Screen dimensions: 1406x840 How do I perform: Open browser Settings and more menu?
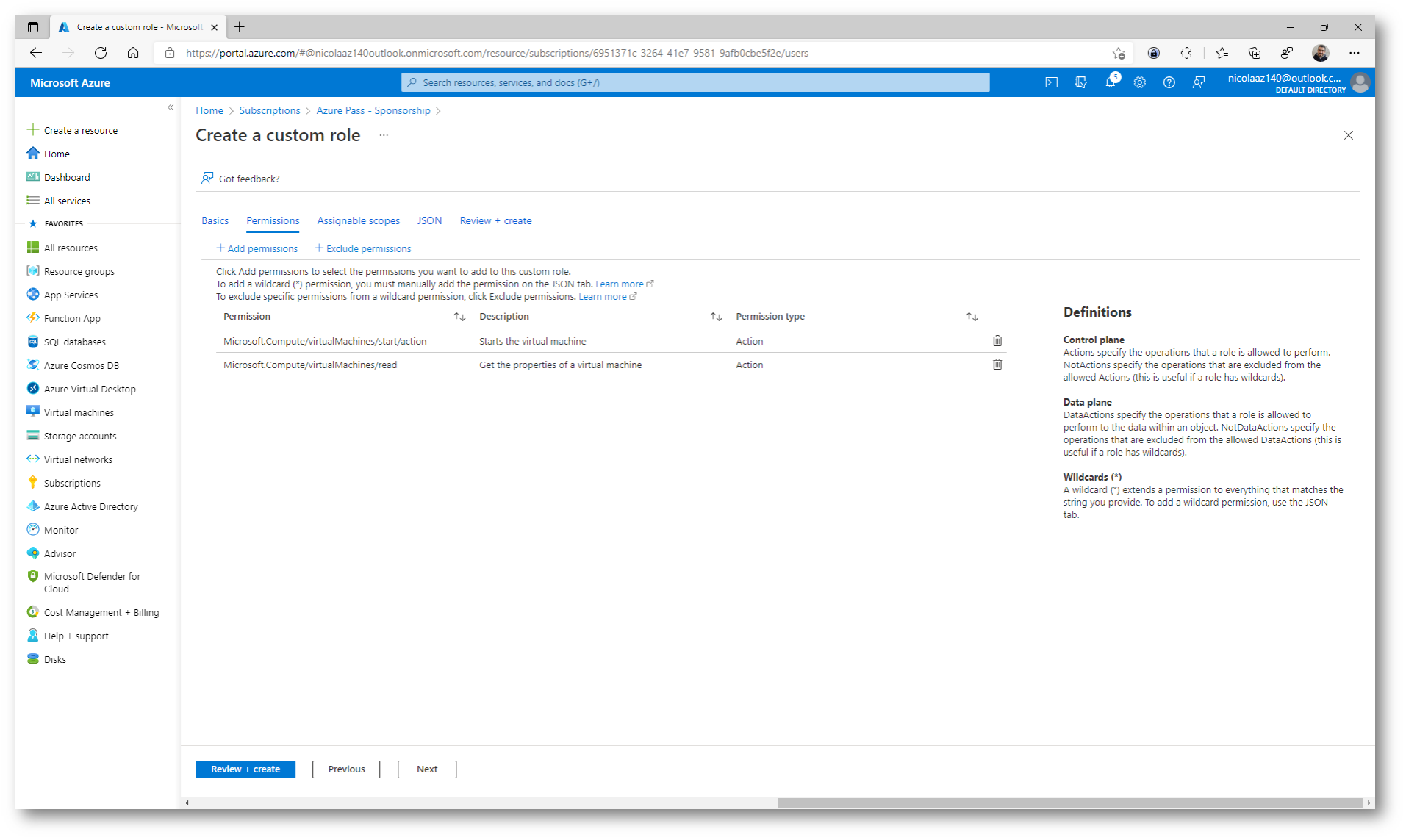(1354, 53)
